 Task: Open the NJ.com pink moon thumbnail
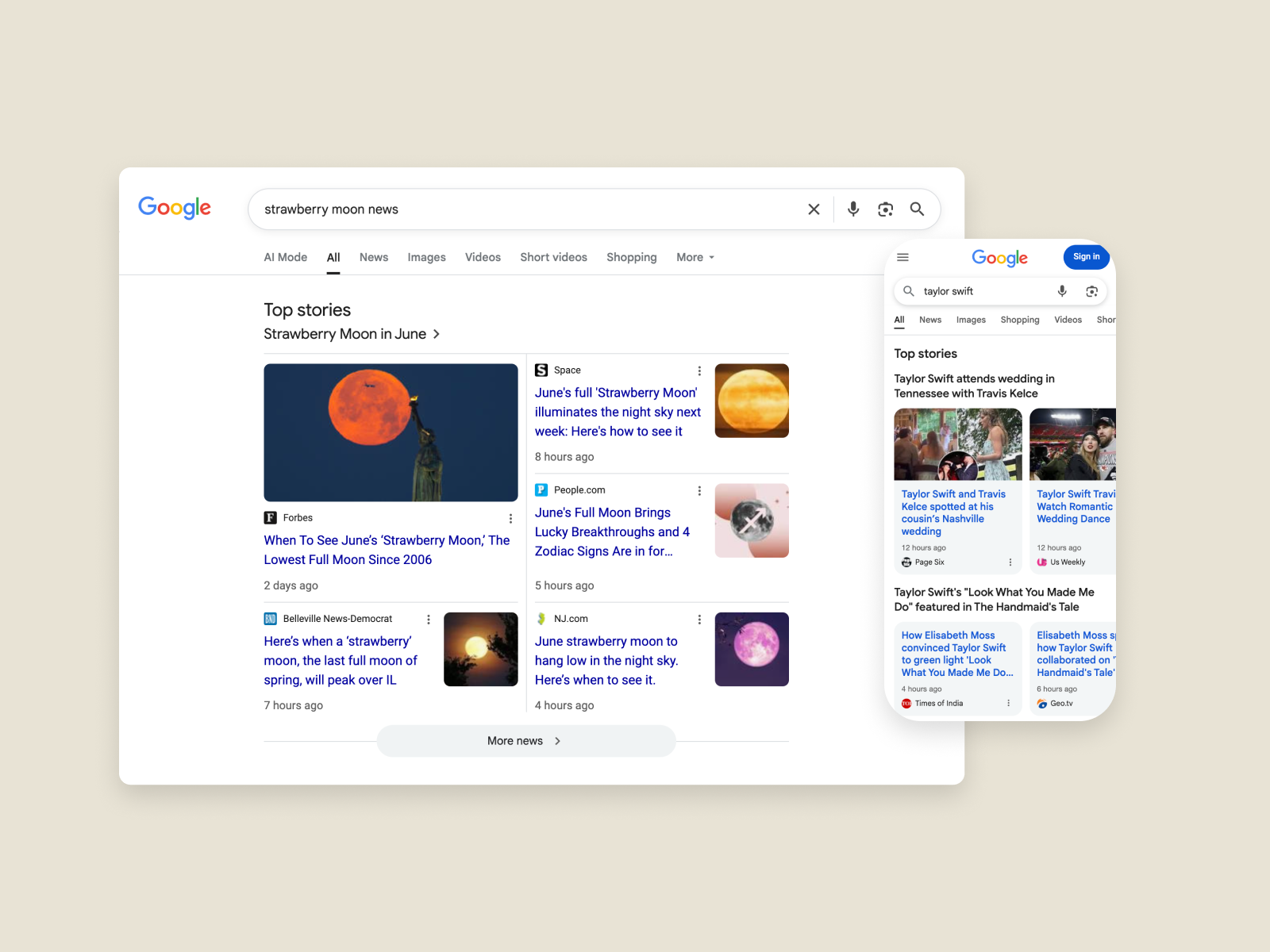point(752,649)
